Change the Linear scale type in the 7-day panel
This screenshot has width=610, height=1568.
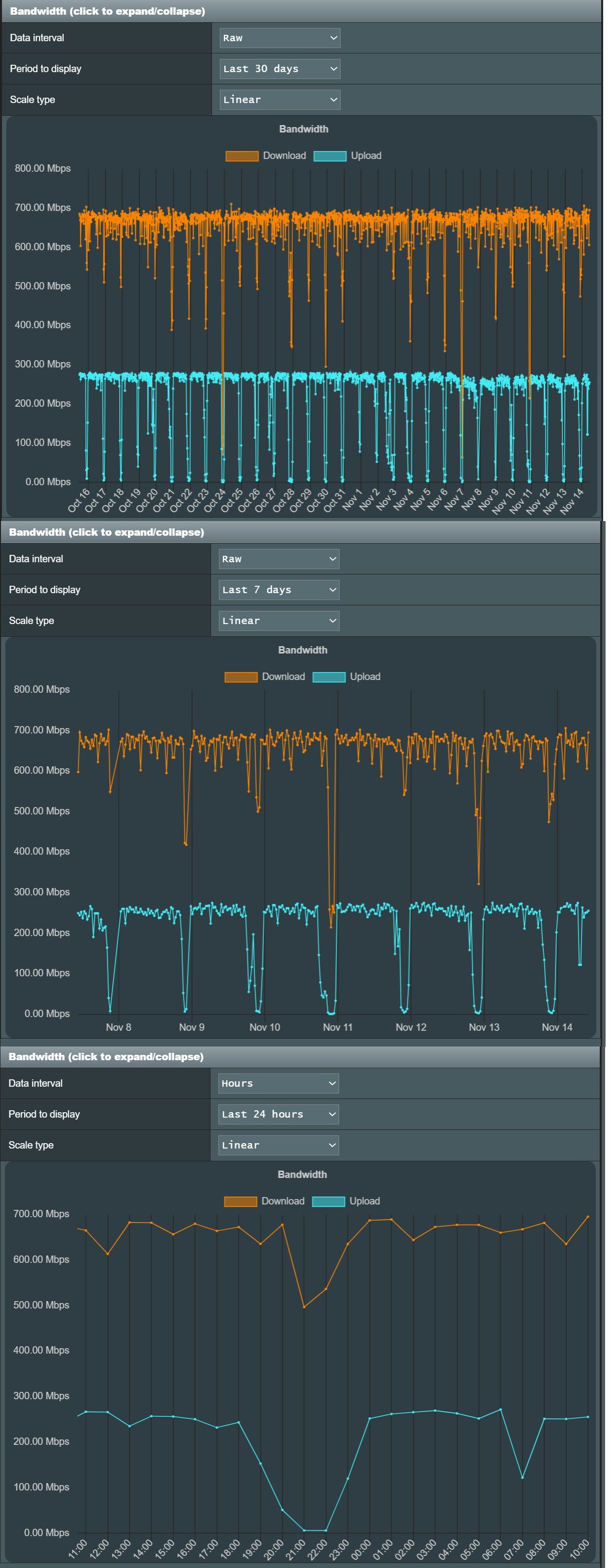pos(278,621)
